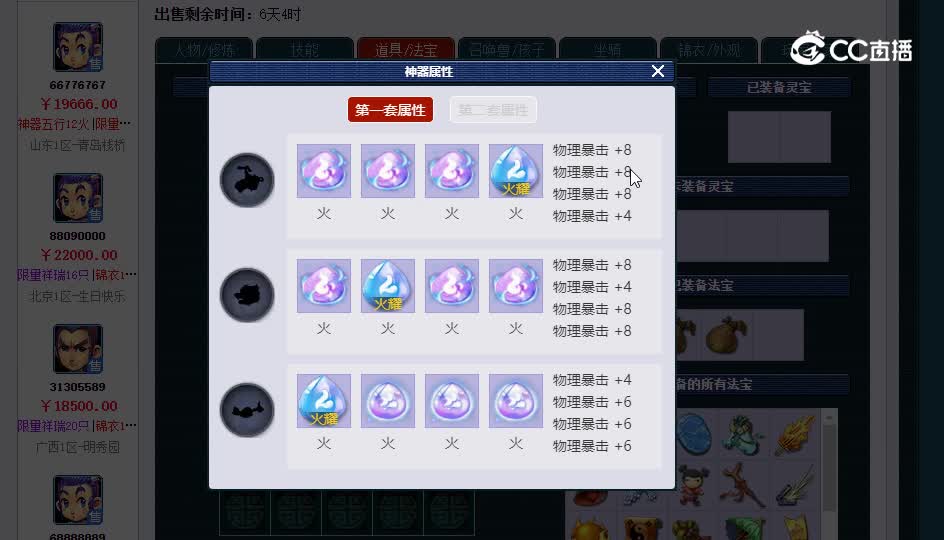Click last purple gem in third row
This screenshot has width=944, height=540.
(515, 401)
